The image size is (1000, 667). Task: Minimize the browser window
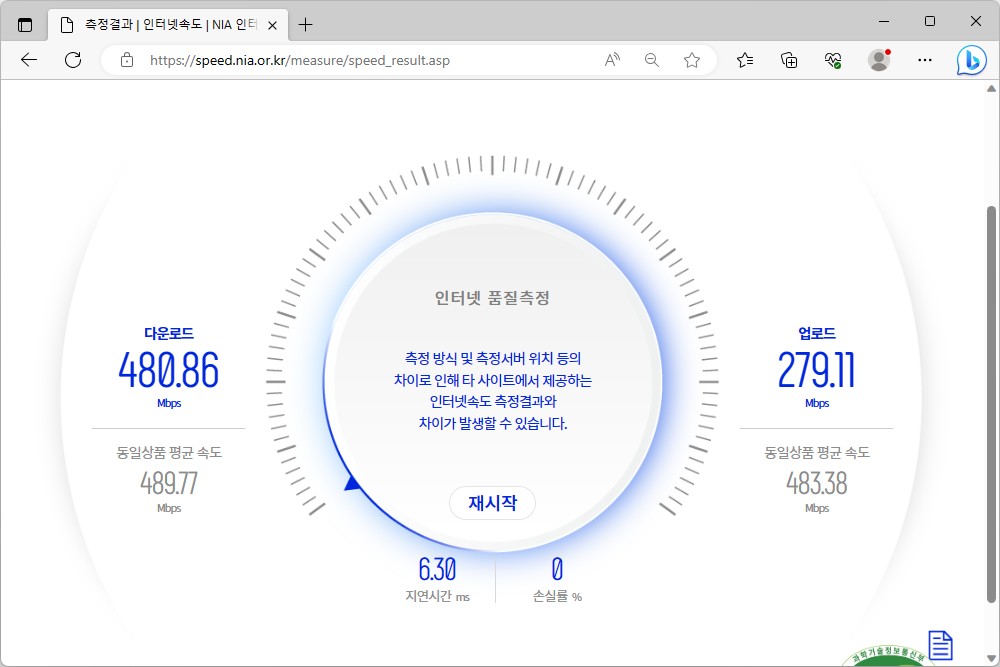(x=884, y=21)
